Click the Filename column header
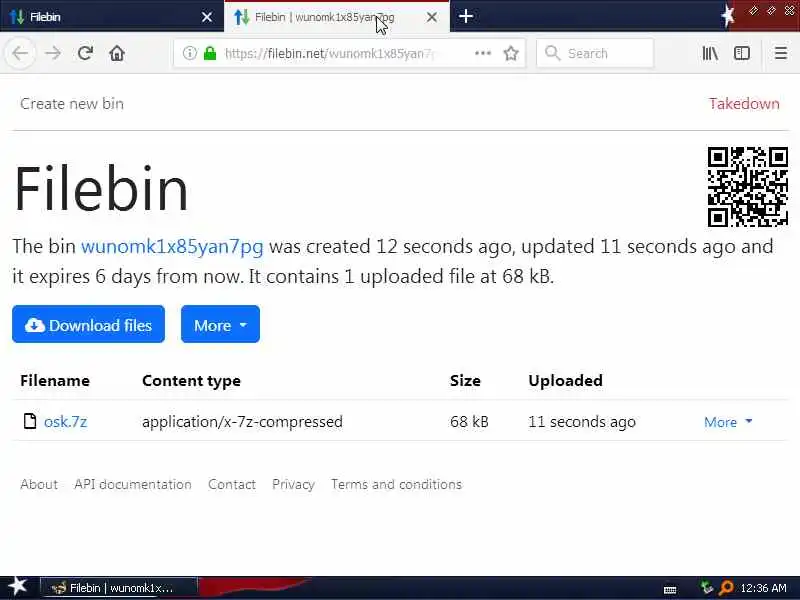 [55, 381]
